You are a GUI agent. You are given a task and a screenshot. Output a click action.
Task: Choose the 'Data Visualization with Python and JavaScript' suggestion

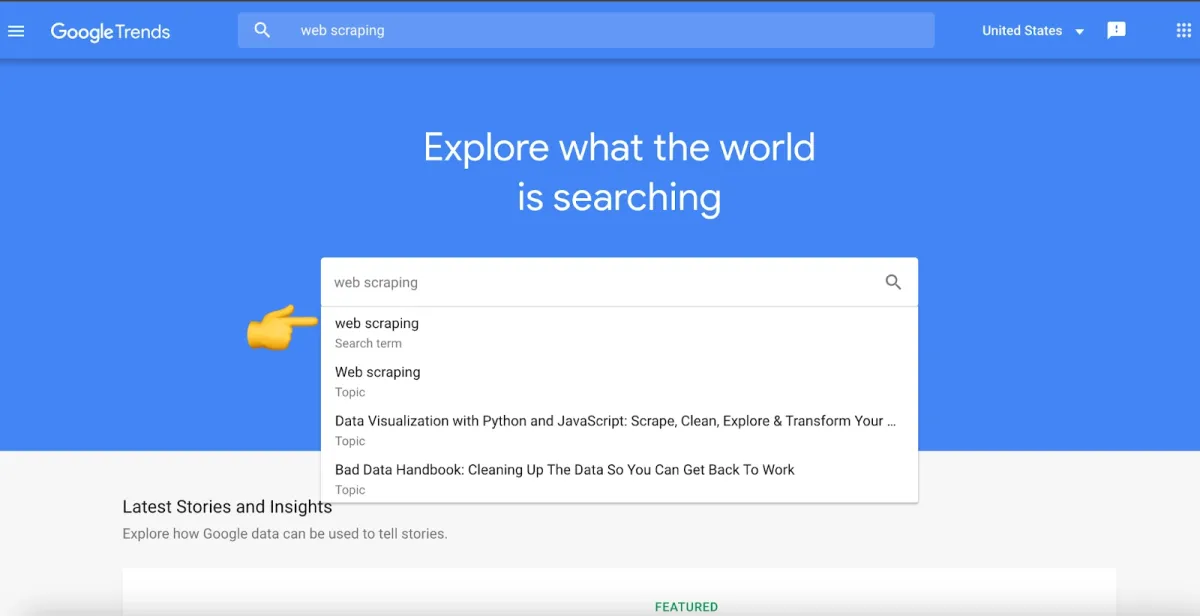point(619,430)
